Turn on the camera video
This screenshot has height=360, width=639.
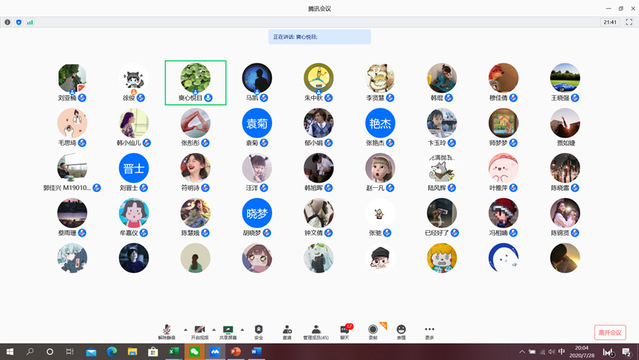pyautogui.click(x=199, y=332)
